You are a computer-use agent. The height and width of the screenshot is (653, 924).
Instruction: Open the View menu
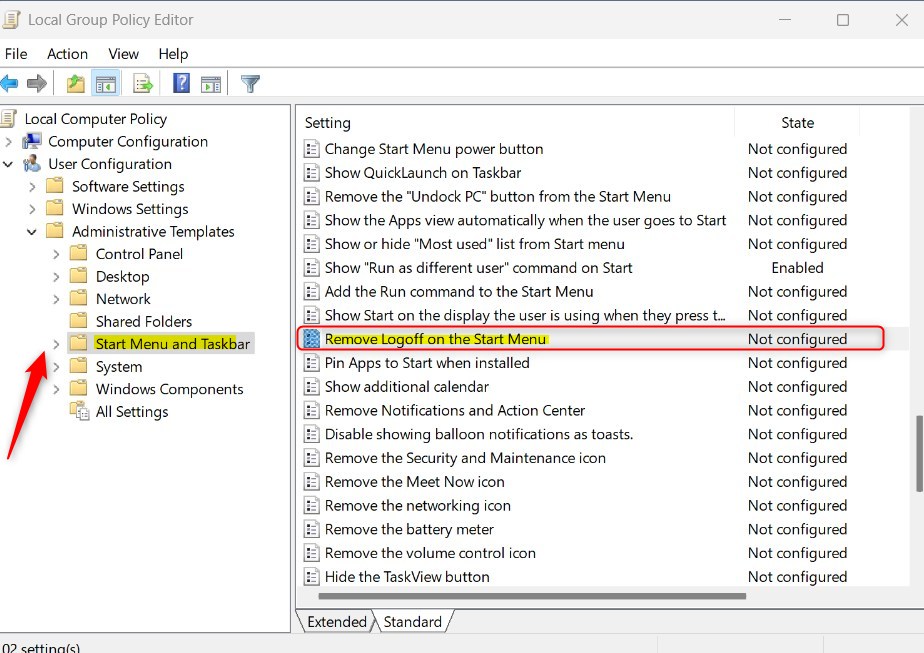[x=123, y=54]
